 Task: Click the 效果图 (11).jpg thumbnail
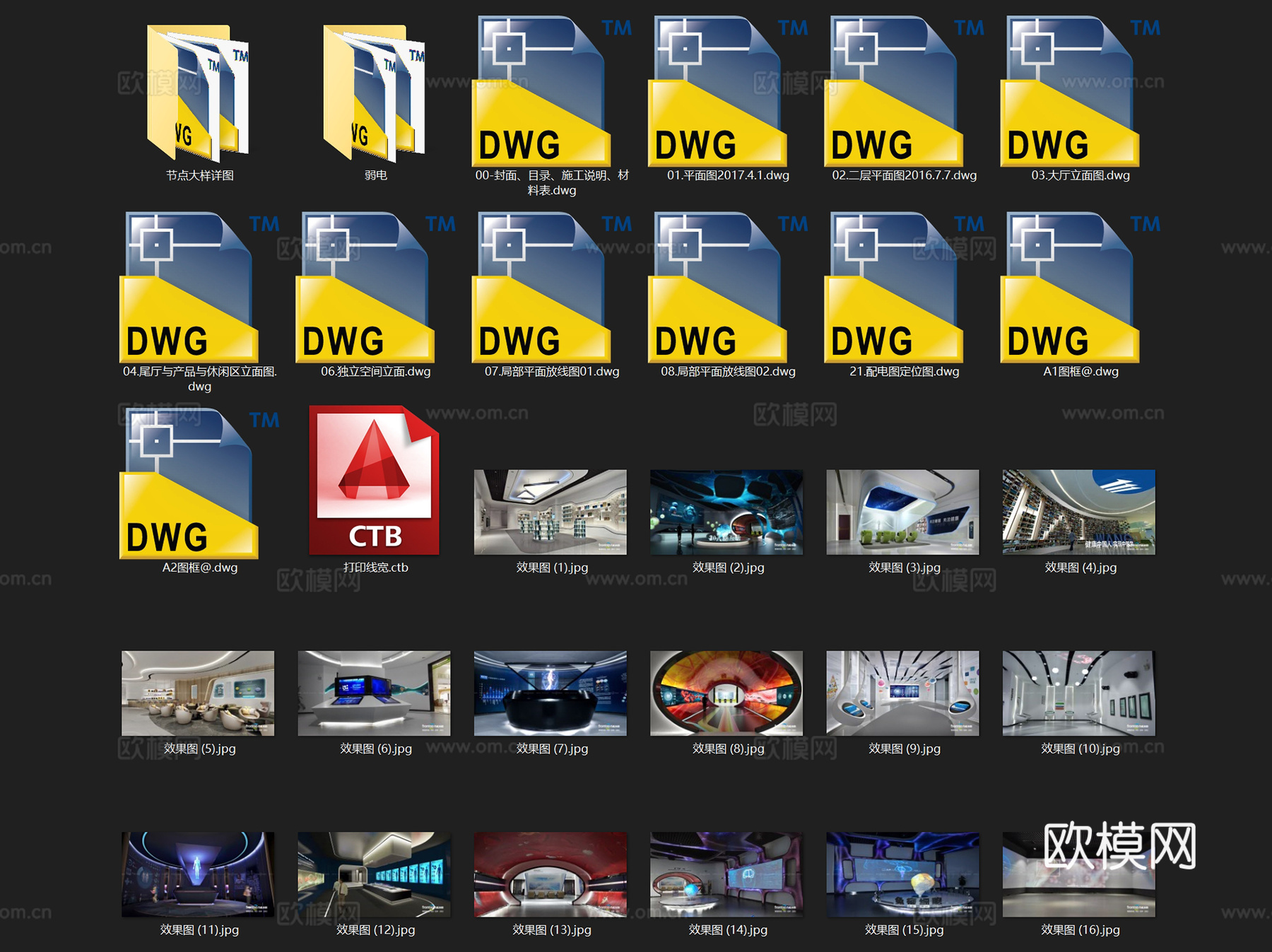click(x=198, y=874)
